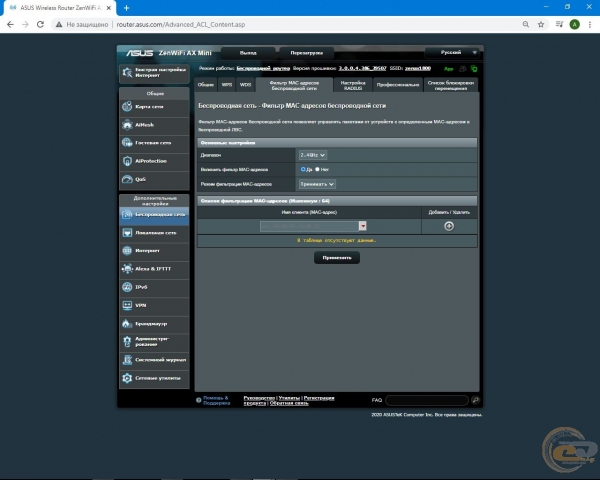Open QoS gauge icon
The height and width of the screenshot is (480, 600).
click(127, 179)
